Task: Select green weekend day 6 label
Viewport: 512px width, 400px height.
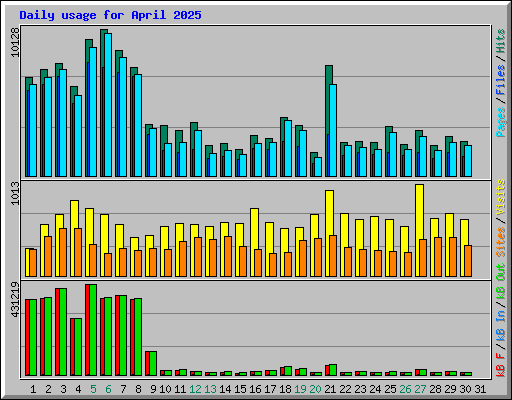Action: 108,389
